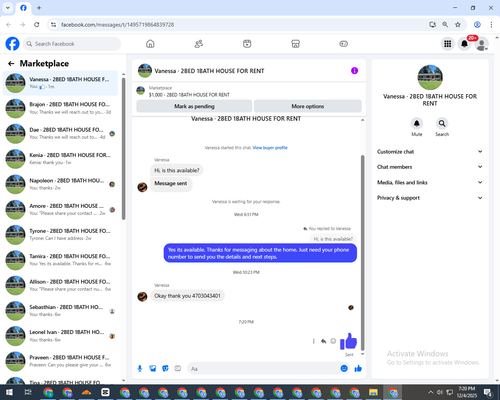Open the Windows Start menu
Screen dimensions: 500x400
click(9, 392)
